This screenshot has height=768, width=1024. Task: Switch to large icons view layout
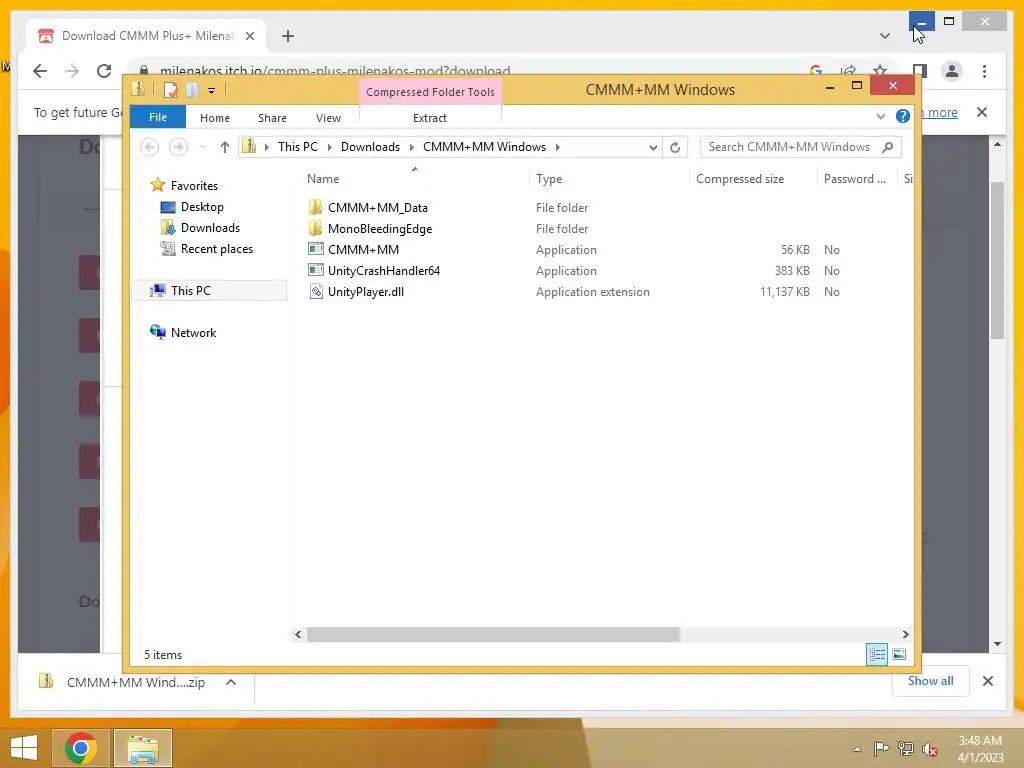coord(899,654)
